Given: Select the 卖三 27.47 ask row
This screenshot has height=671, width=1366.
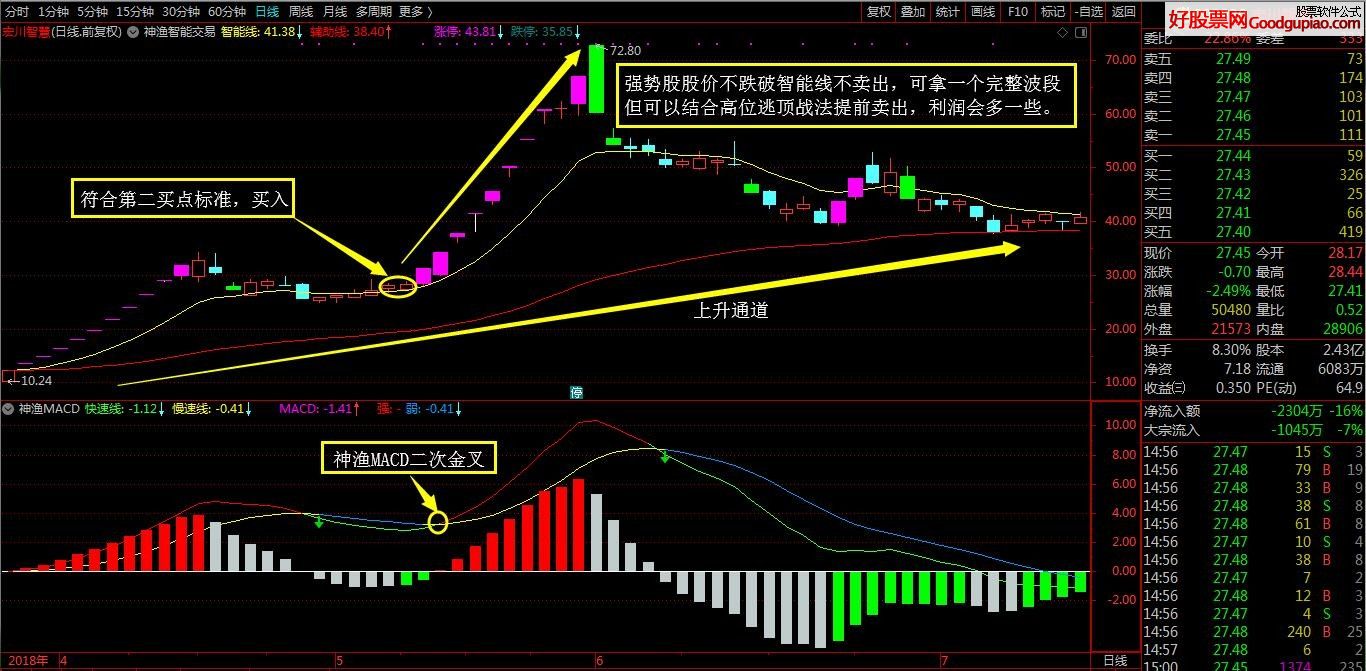Looking at the screenshot, I should (1253, 97).
